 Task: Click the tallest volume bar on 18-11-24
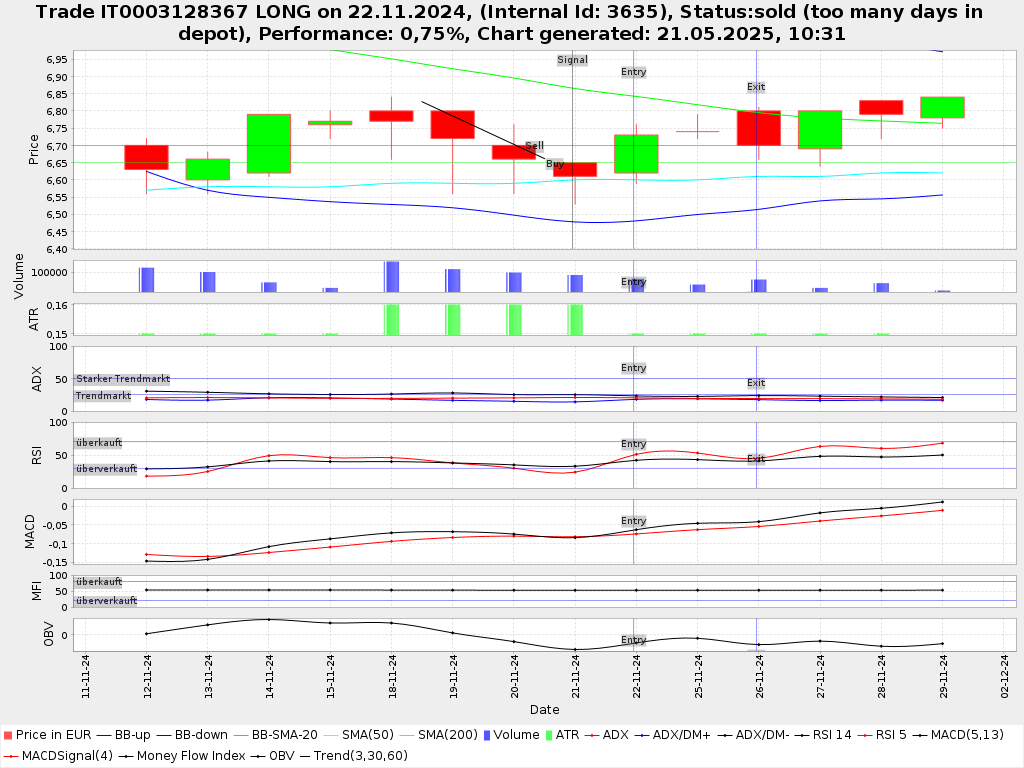[391, 276]
